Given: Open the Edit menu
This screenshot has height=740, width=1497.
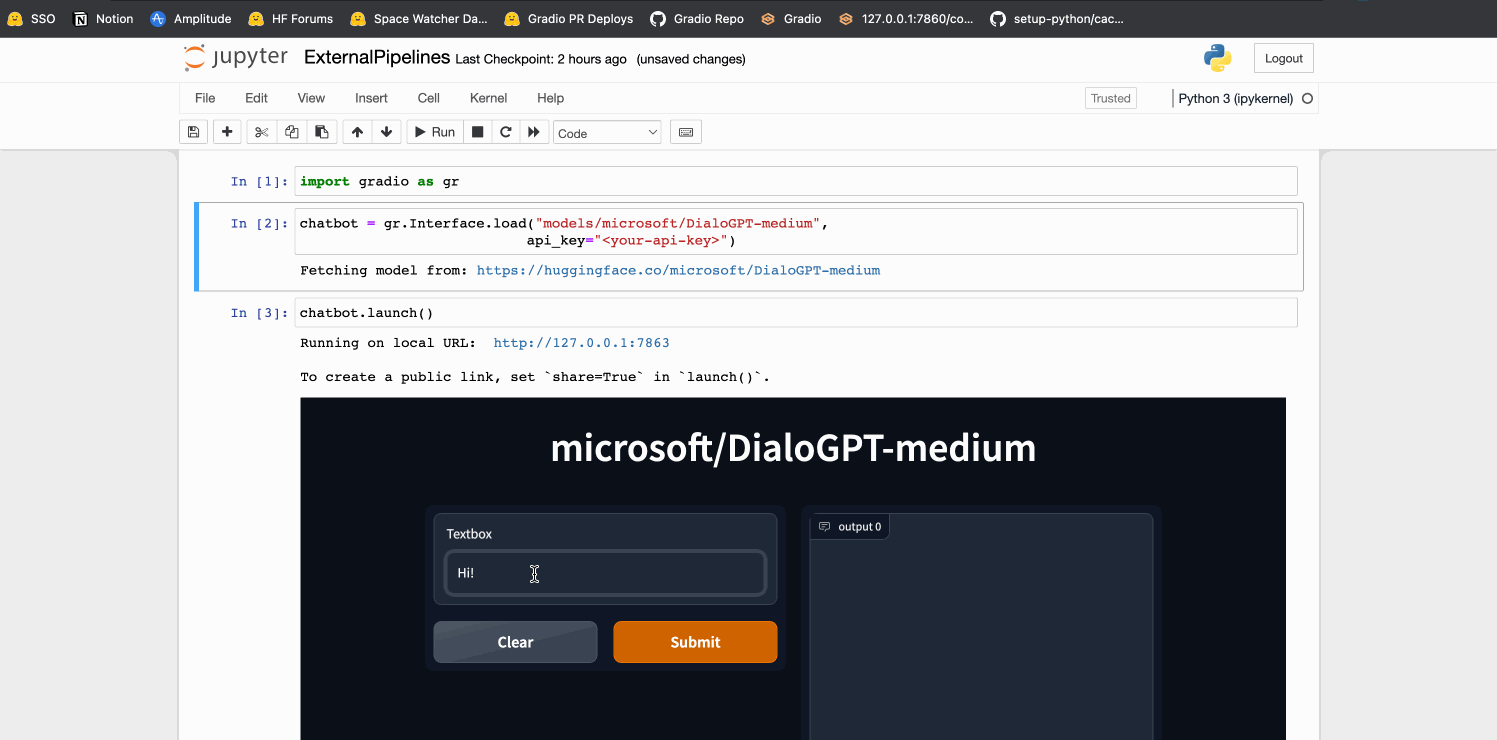Looking at the screenshot, I should point(256,98).
